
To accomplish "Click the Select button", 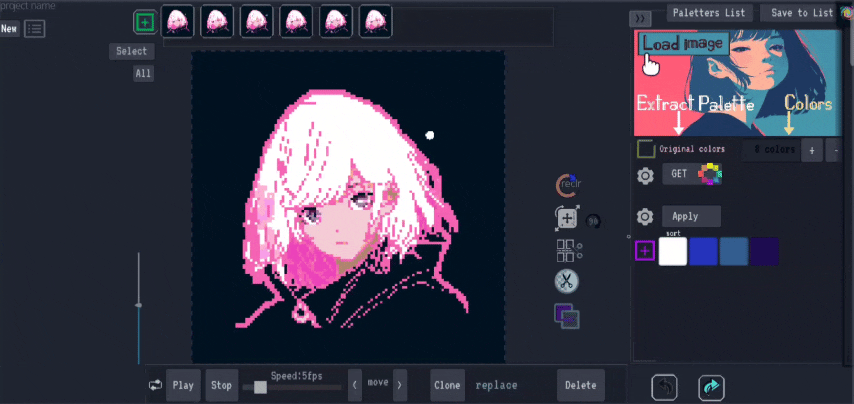I will (x=132, y=51).
